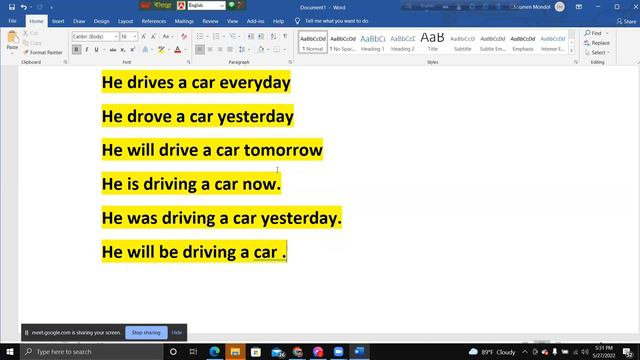Image resolution: width=640 pixels, height=360 pixels.
Task: Apply strikethrough formatting
Action: pos(113,50)
